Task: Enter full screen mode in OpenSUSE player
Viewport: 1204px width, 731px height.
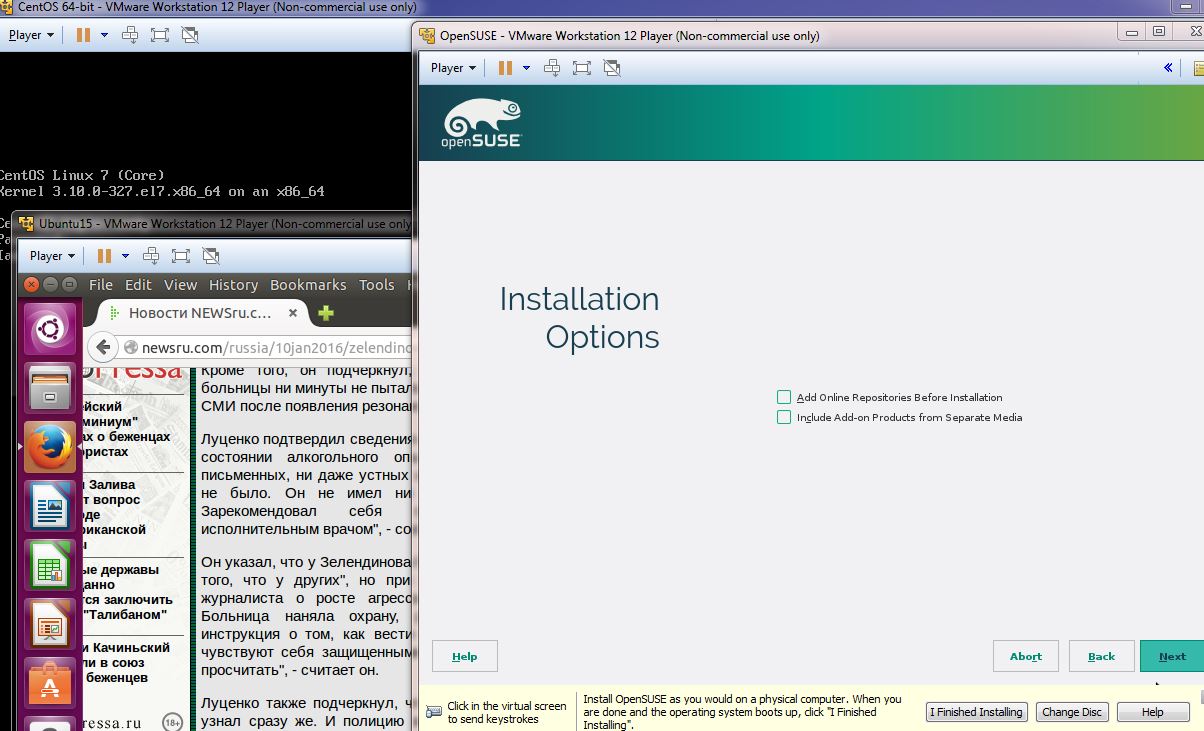Action: click(x=582, y=68)
